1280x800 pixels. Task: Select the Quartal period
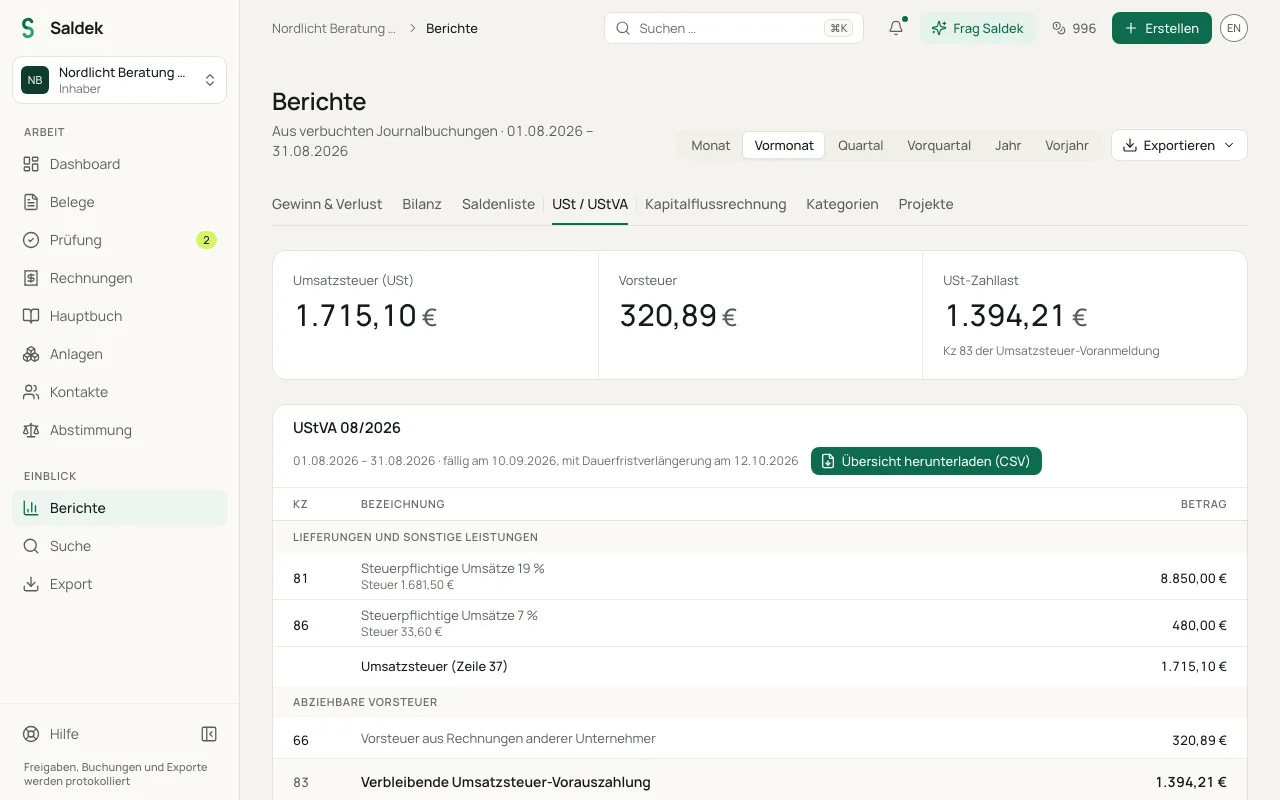click(861, 145)
